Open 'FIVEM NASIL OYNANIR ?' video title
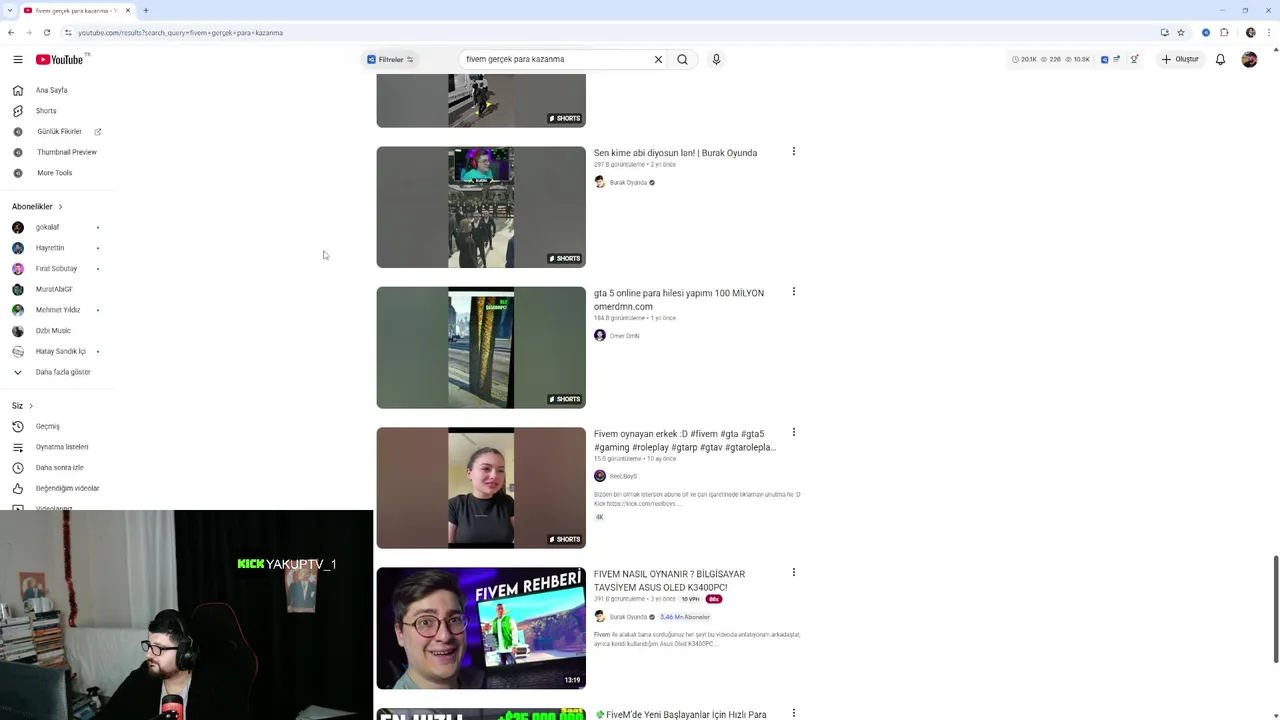Image resolution: width=1280 pixels, height=720 pixels. click(x=669, y=581)
